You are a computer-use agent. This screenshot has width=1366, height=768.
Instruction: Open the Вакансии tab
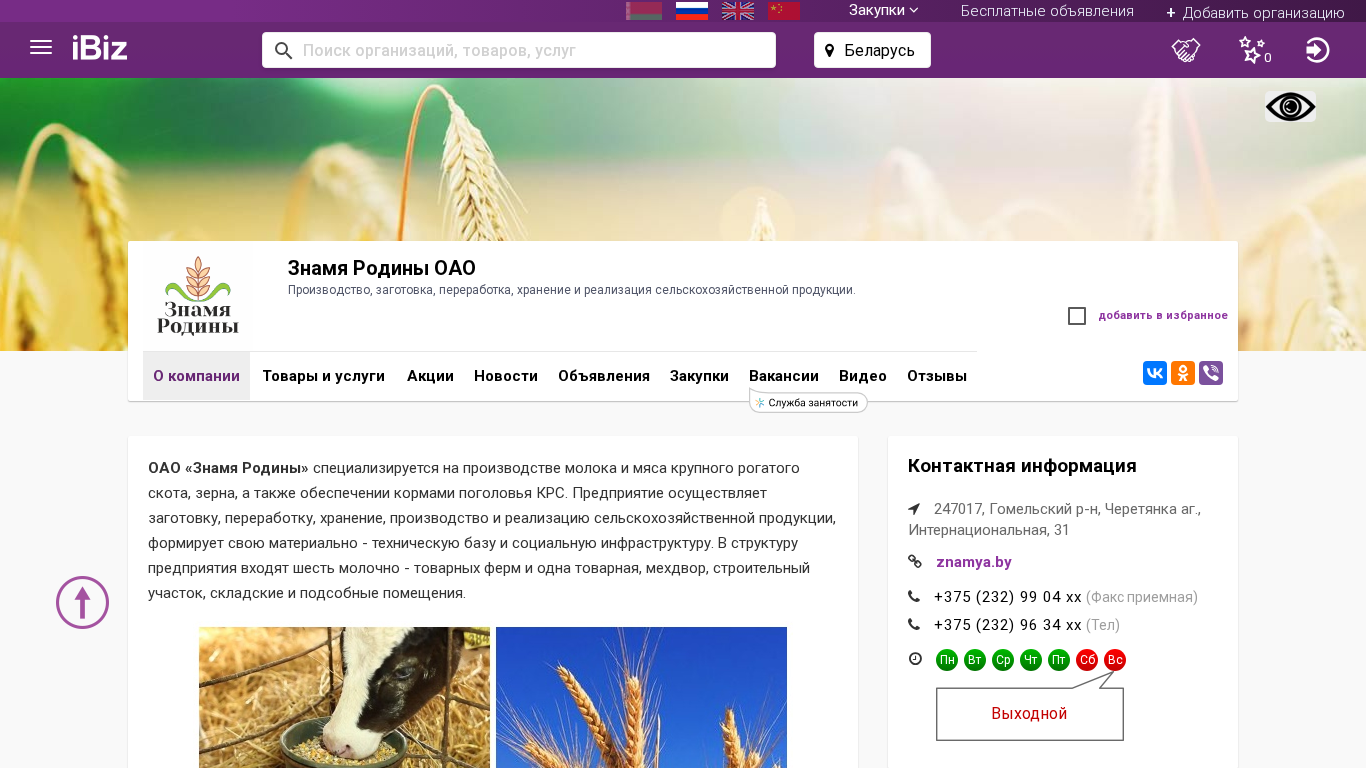(784, 376)
